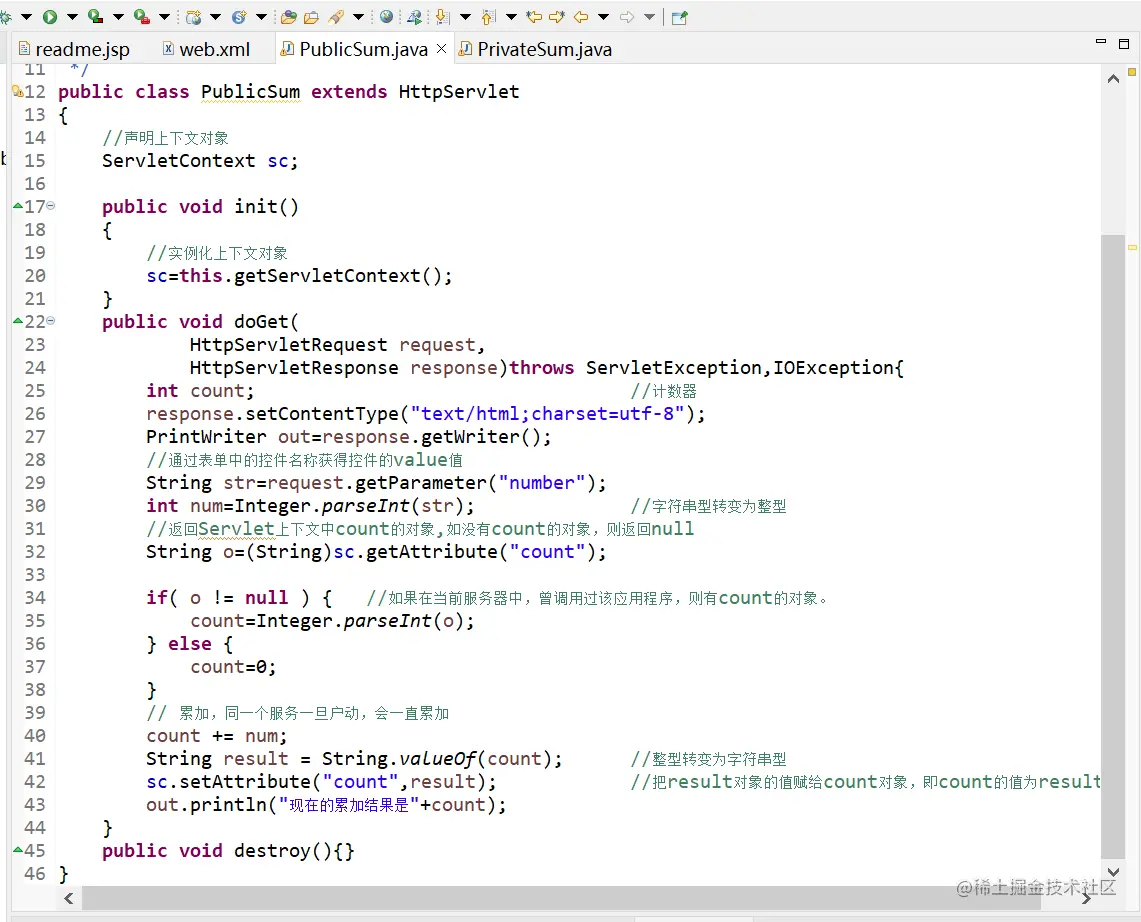Open the Previous Annotation dropdown arrow
The height and width of the screenshot is (922, 1141).
pos(512,17)
